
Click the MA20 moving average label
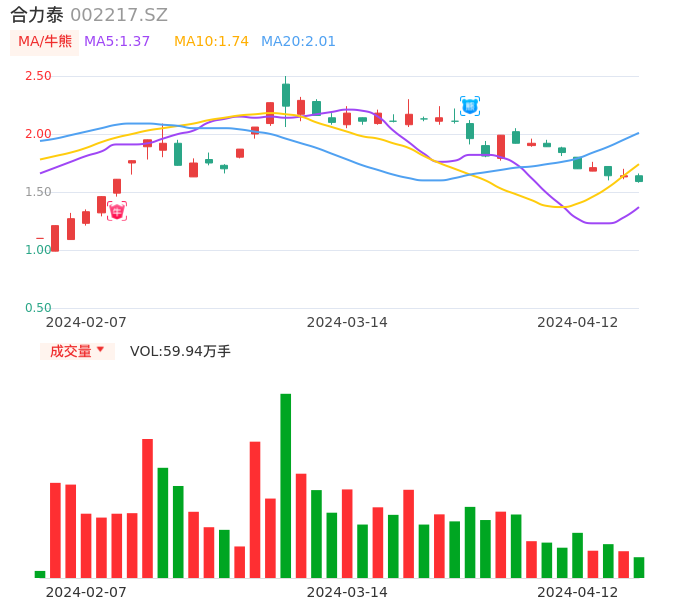[298, 42]
